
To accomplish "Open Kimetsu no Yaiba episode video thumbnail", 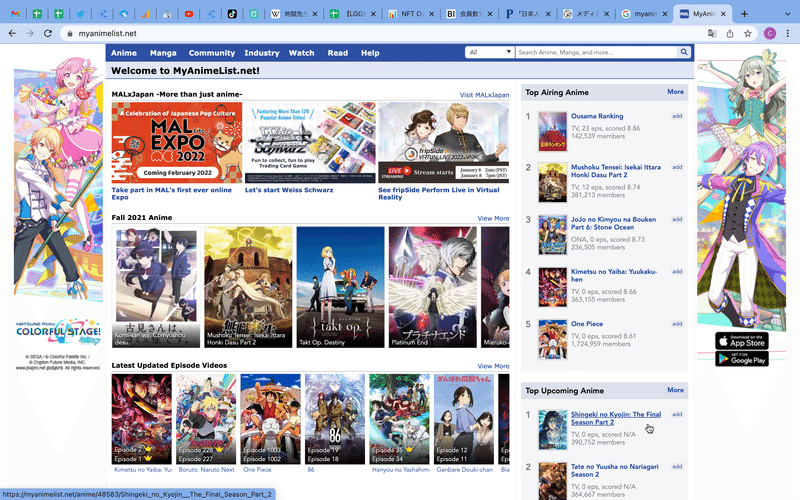I will pyautogui.click(x=142, y=419).
